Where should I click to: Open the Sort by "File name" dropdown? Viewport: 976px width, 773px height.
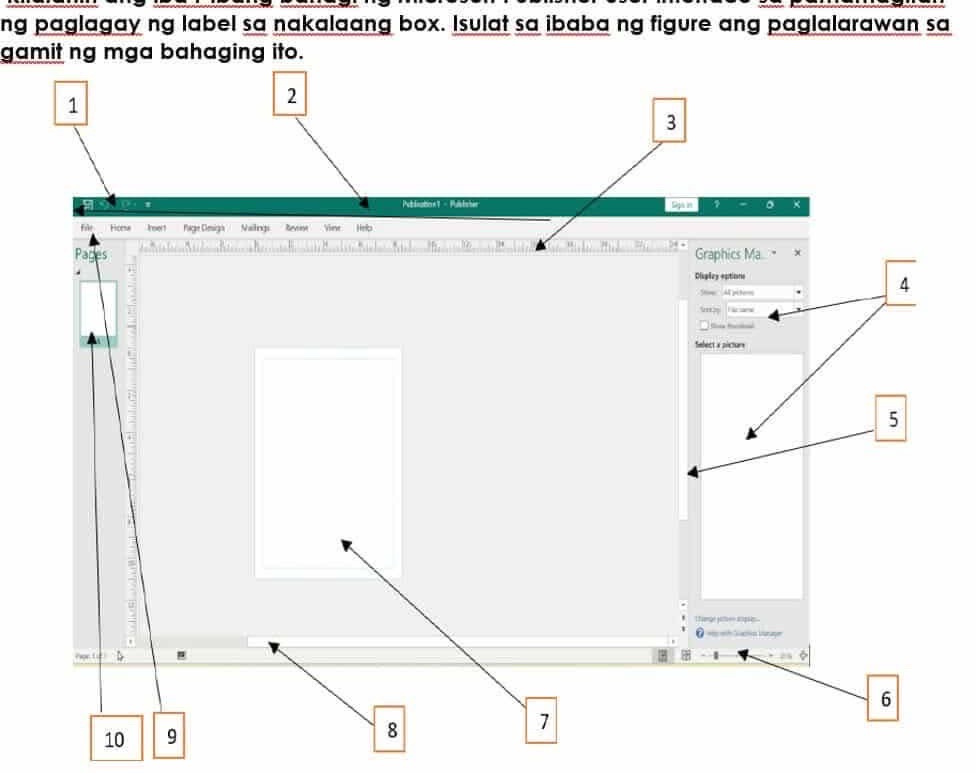[x=798, y=310]
